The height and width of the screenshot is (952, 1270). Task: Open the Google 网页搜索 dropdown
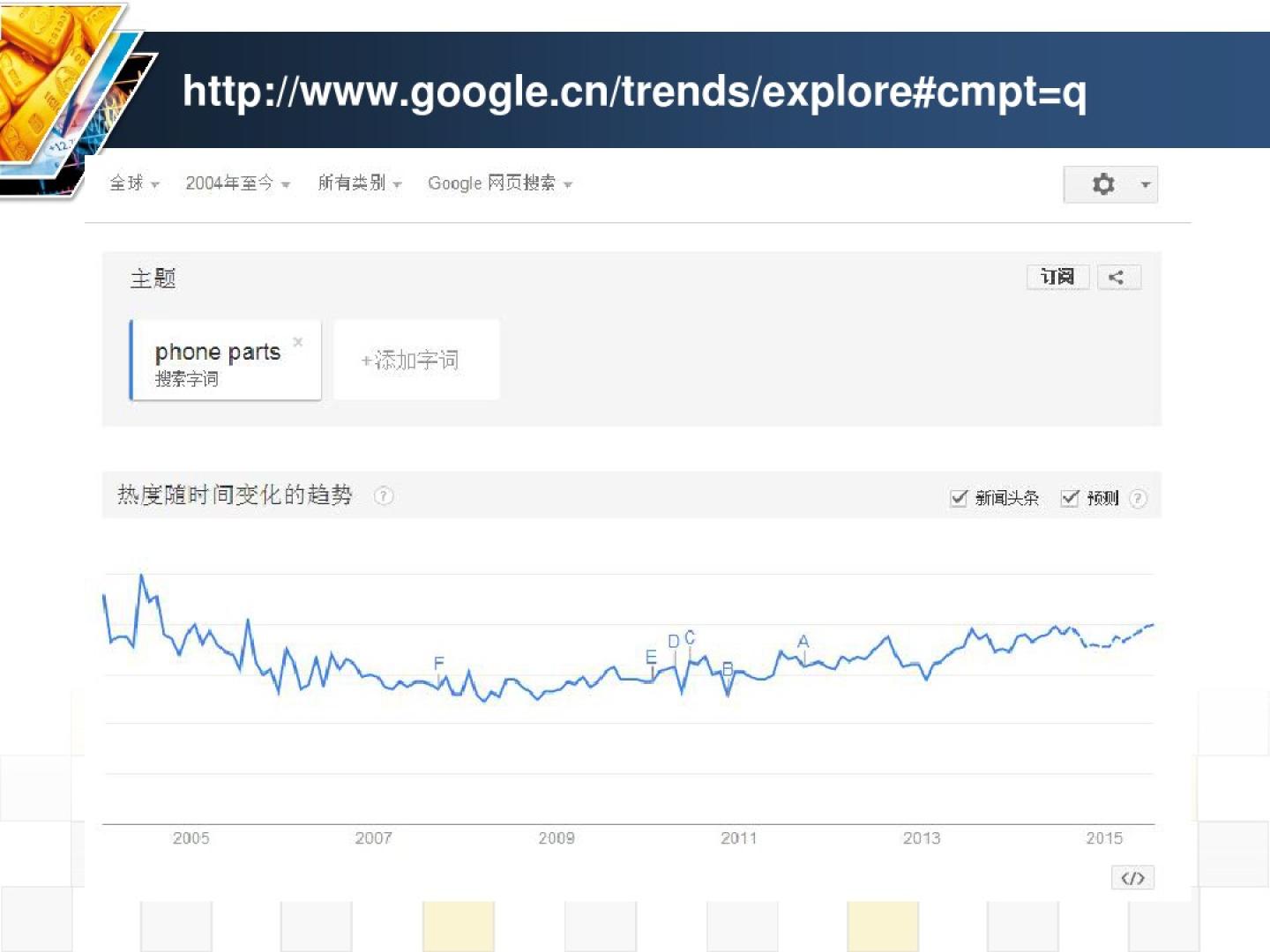click(499, 183)
